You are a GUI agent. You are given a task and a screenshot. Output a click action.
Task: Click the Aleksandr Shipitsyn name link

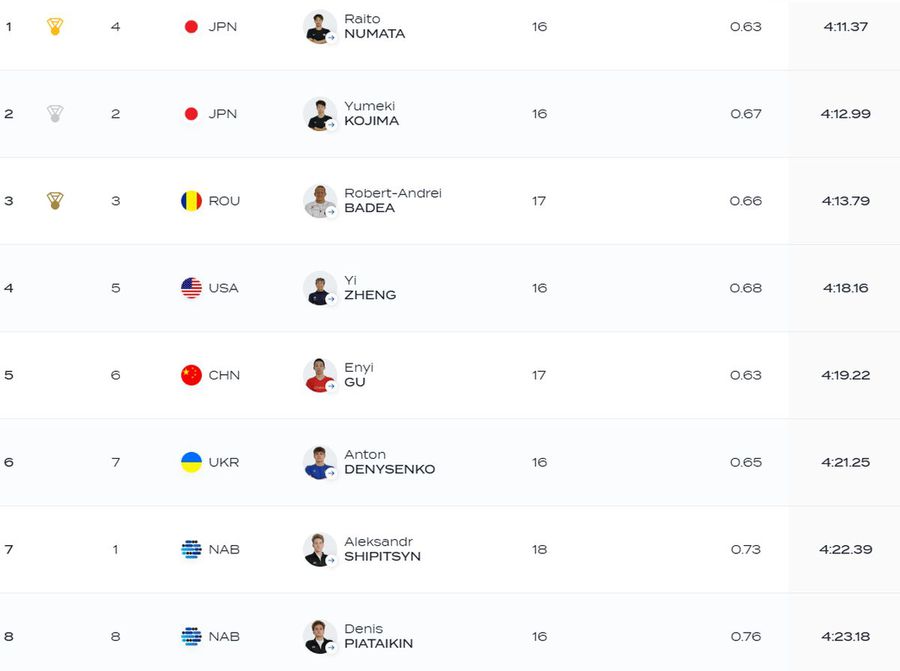pyautogui.click(x=382, y=549)
